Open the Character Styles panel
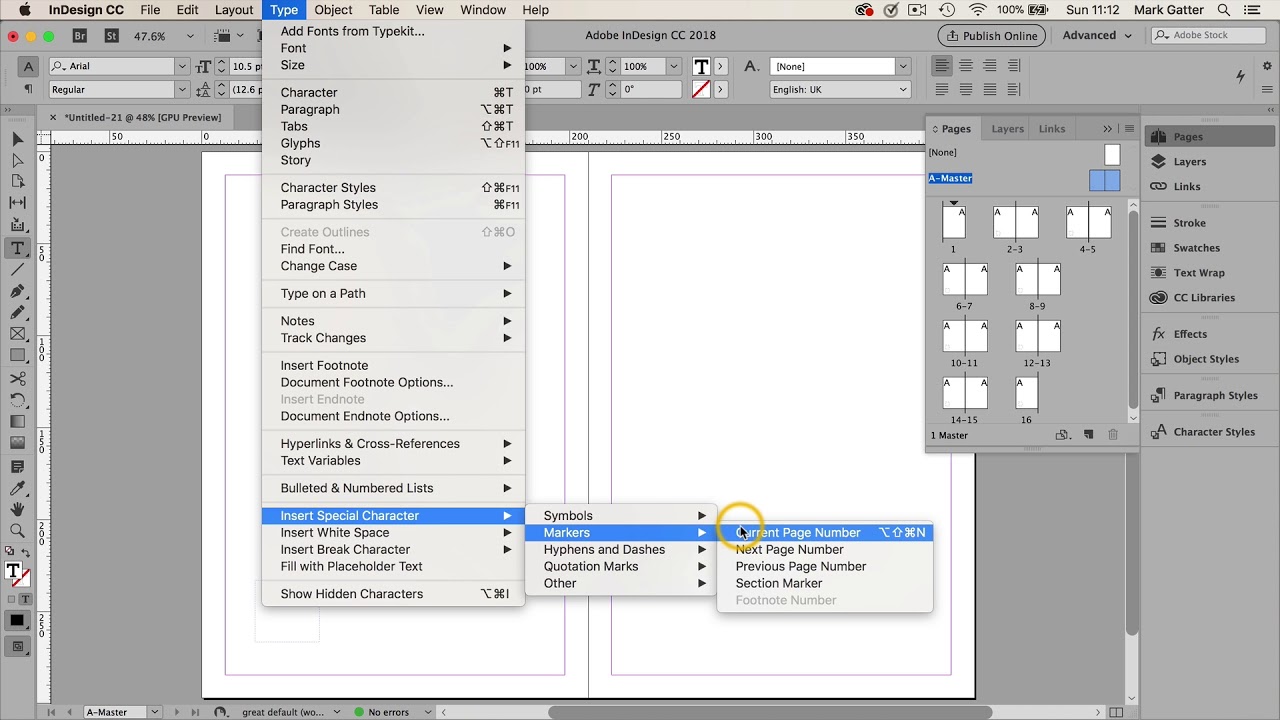This screenshot has height=720, width=1280. coord(1214,432)
